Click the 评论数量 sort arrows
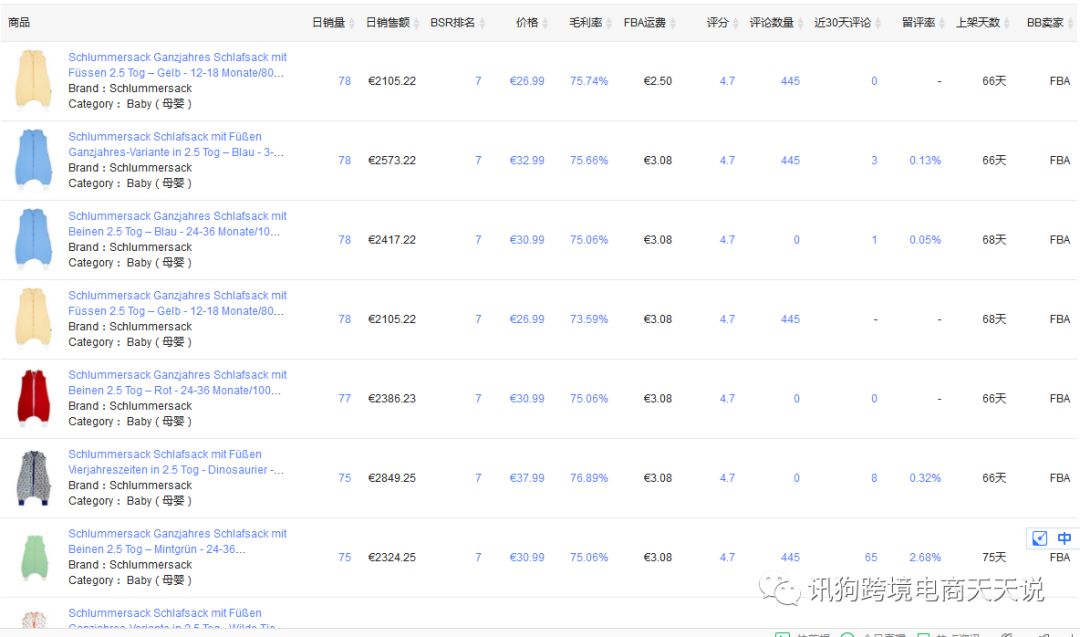The image size is (1080, 637). (802, 23)
